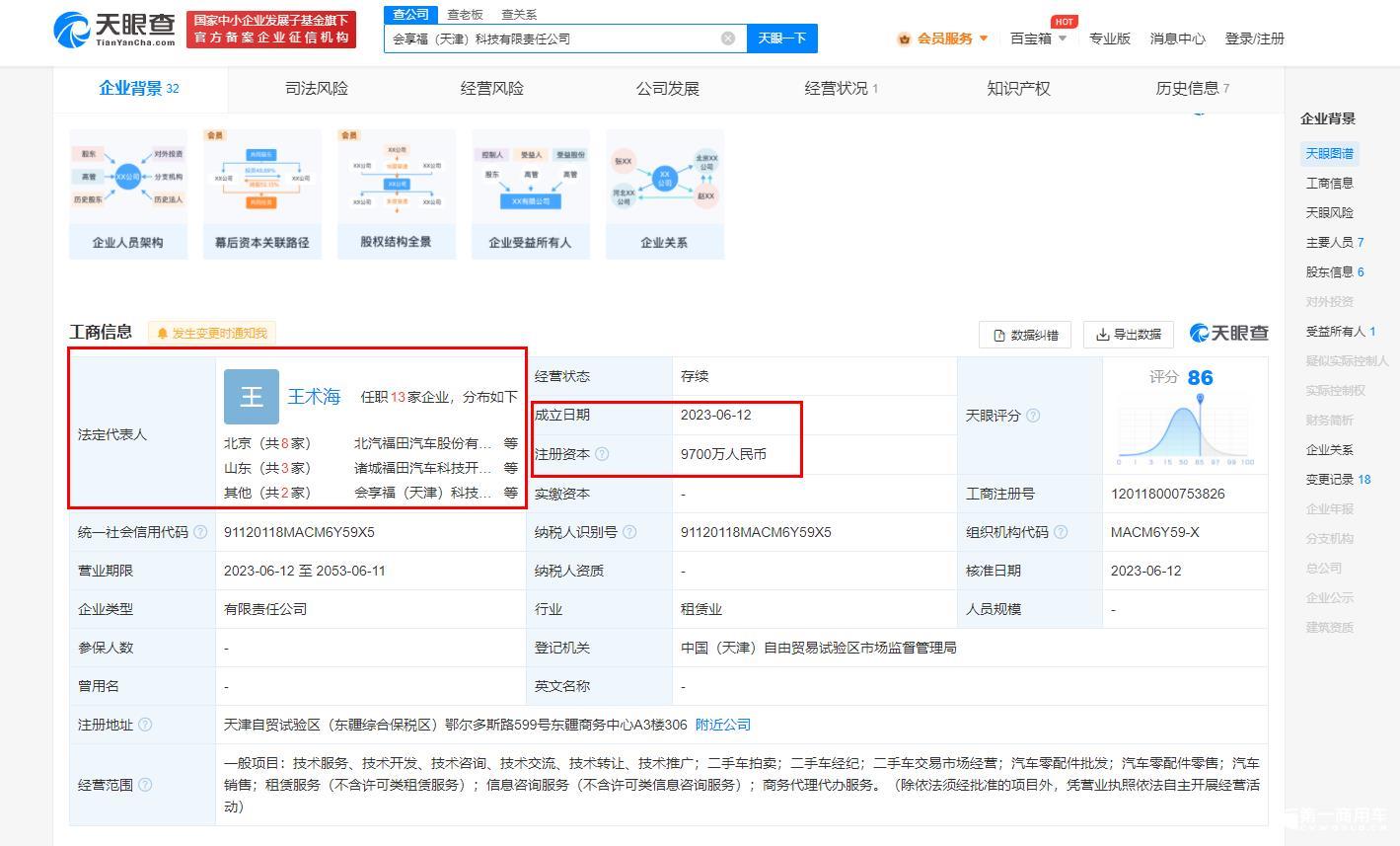Switch to the 查公司 search tab
This screenshot has height=846, width=1400.
[410, 14]
